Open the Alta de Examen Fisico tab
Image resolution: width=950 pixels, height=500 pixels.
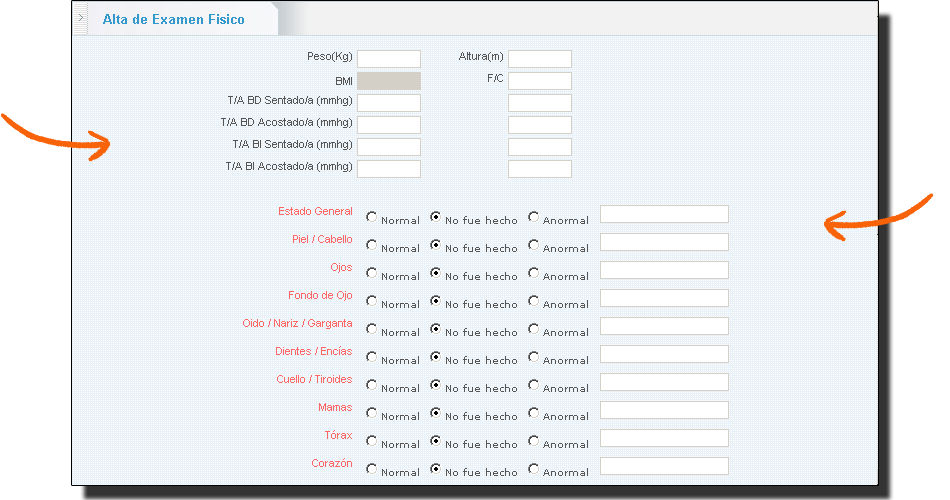coord(173,19)
